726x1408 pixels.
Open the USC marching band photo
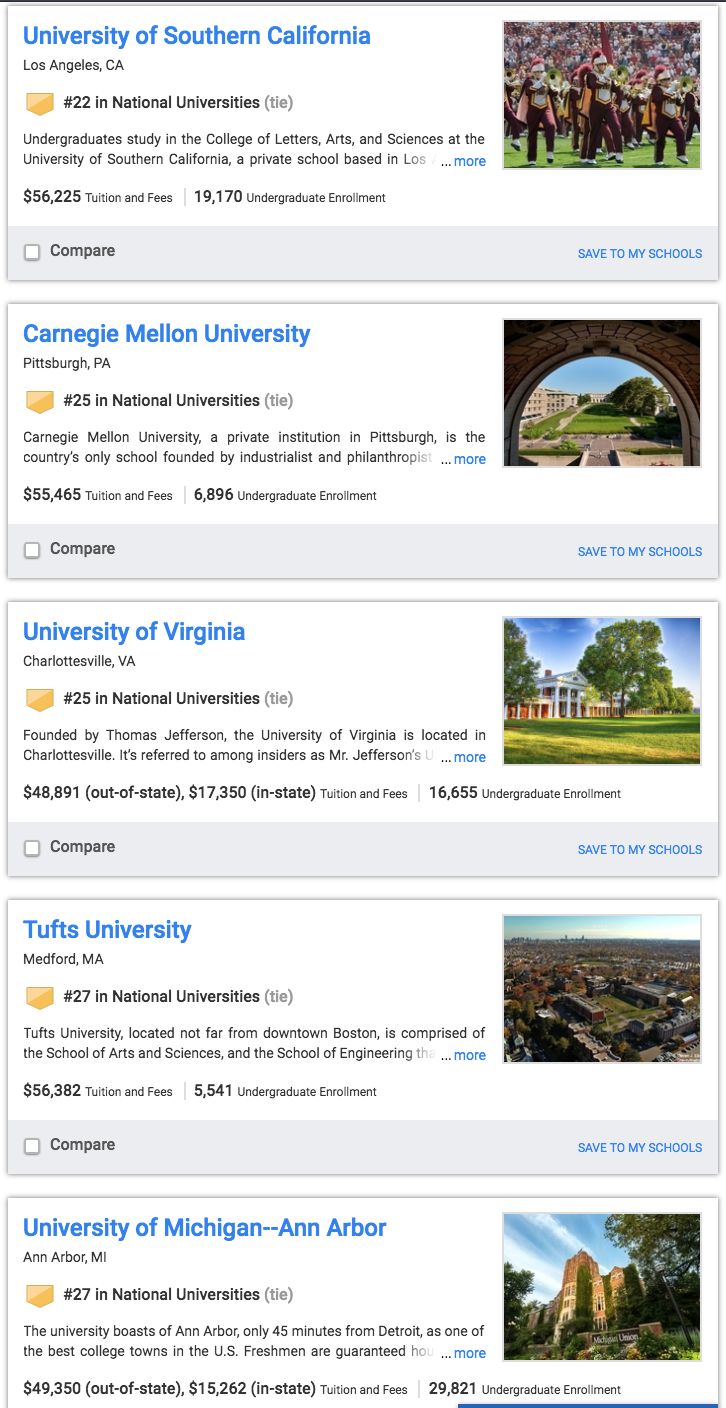click(602, 95)
